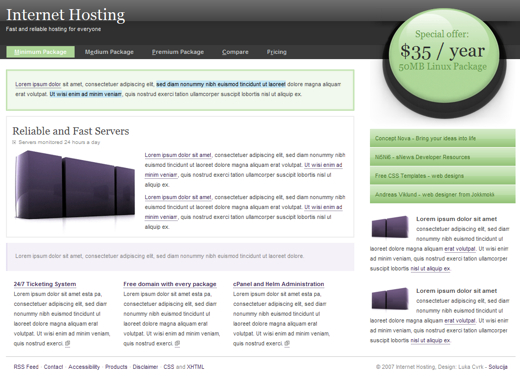Screen dimensions: 520x380
Task: Click the CSS validation footer link
Action: click(x=169, y=367)
